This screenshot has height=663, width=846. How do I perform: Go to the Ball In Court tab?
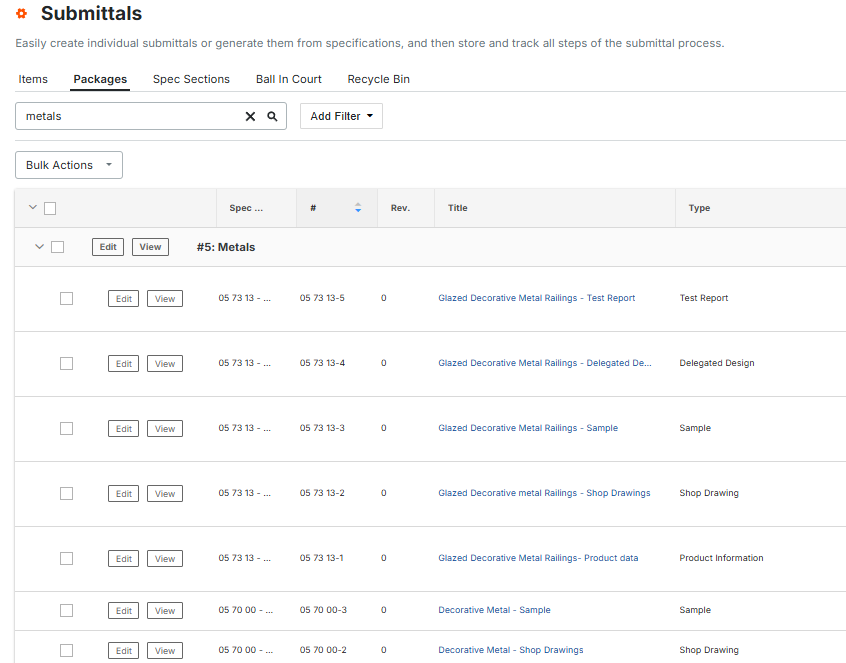click(x=288, y=79)
